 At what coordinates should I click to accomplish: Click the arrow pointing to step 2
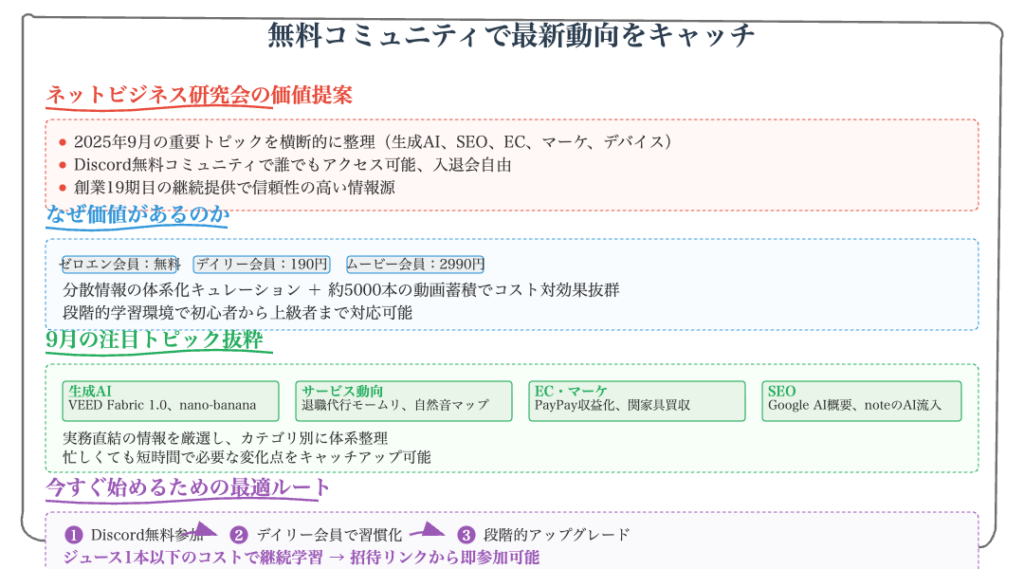(204, 531)
